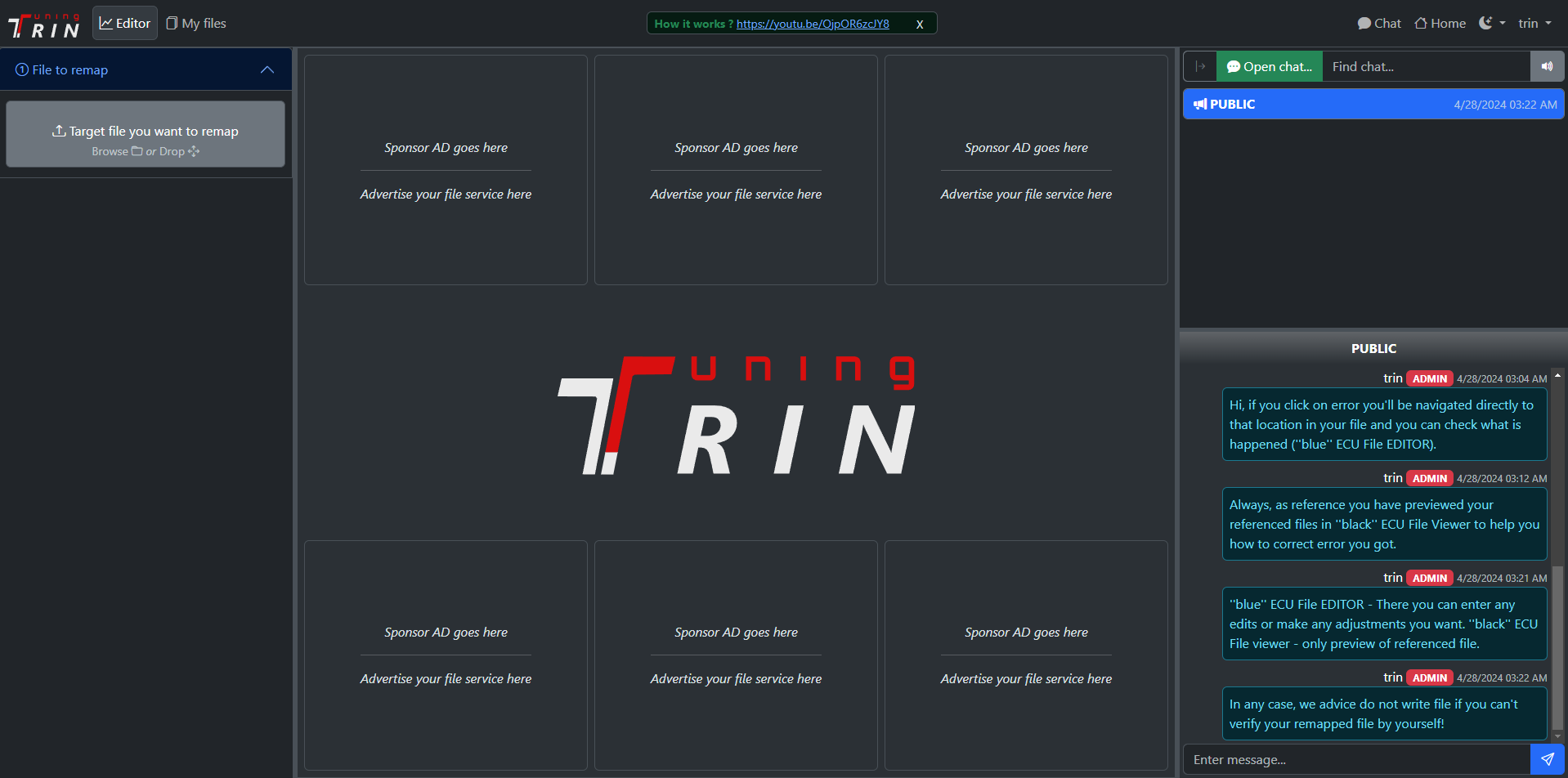Select the PUBLIC chat channel

pos(1373,105)
